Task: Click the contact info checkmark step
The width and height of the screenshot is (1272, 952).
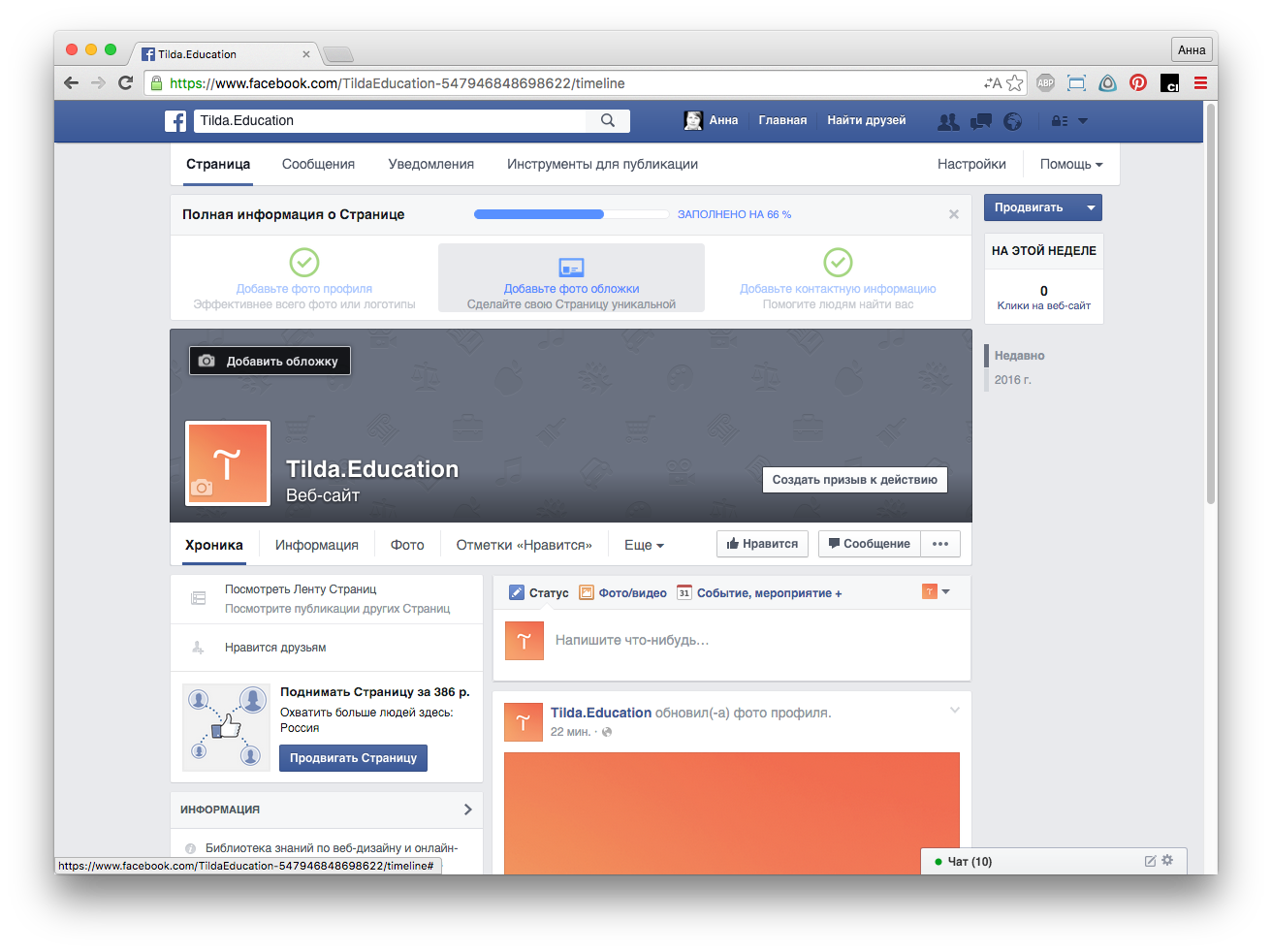Action: (838, 263)
